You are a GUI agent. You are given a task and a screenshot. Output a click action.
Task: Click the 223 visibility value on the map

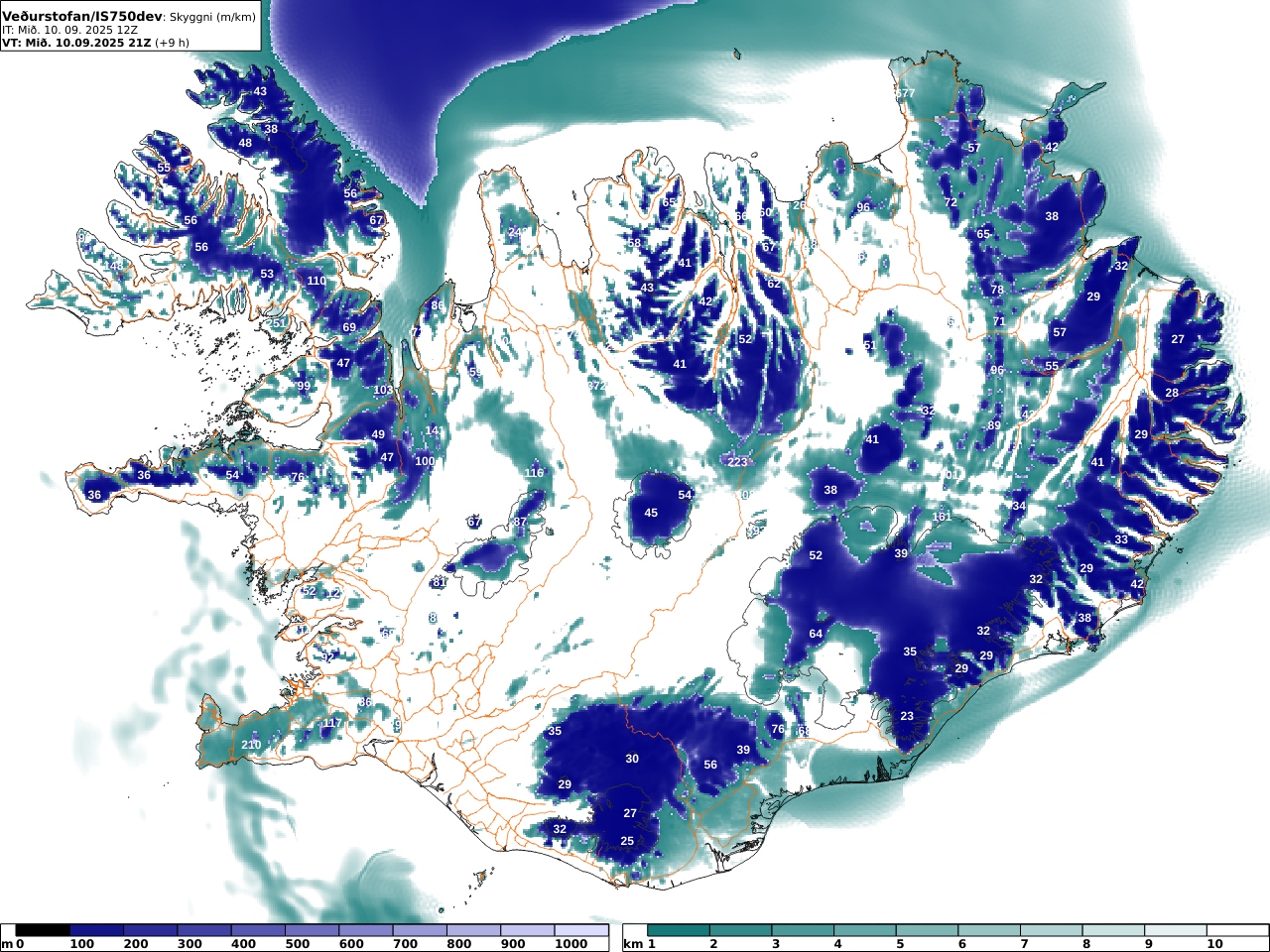click(x=737, y=462)
